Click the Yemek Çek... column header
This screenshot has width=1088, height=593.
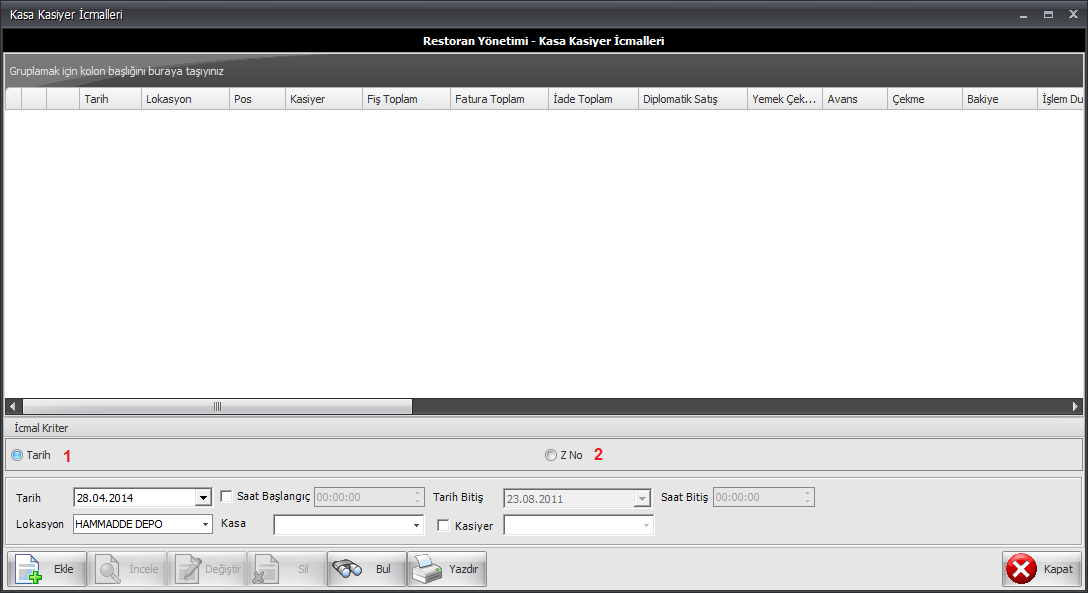[785, 99]
